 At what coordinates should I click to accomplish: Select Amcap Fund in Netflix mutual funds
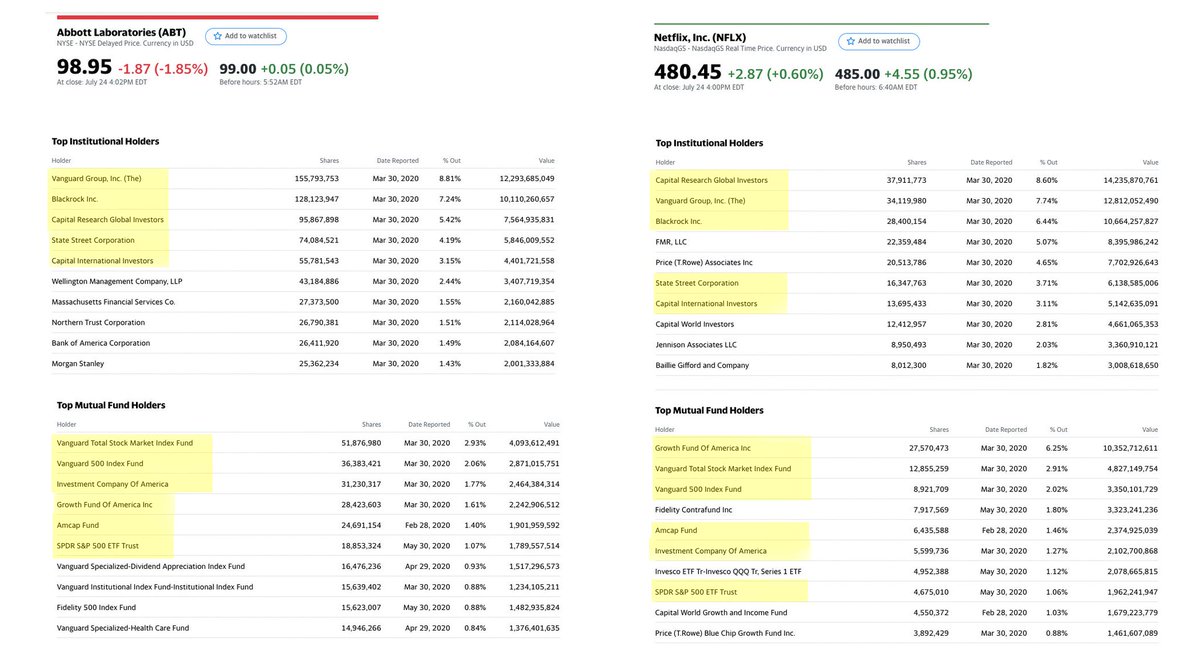click(x=676, y=530)
